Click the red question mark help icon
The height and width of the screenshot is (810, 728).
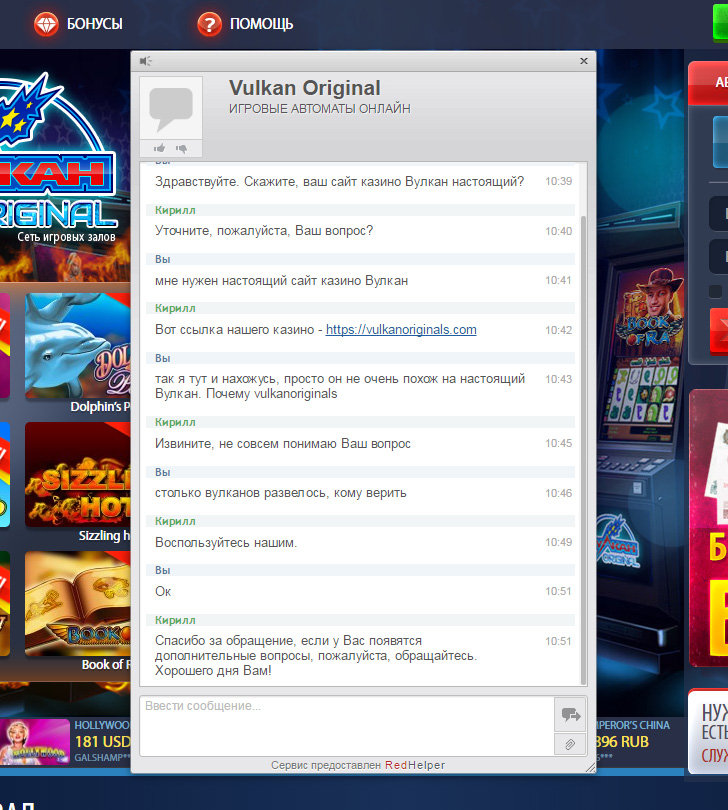tap(209, 24)
